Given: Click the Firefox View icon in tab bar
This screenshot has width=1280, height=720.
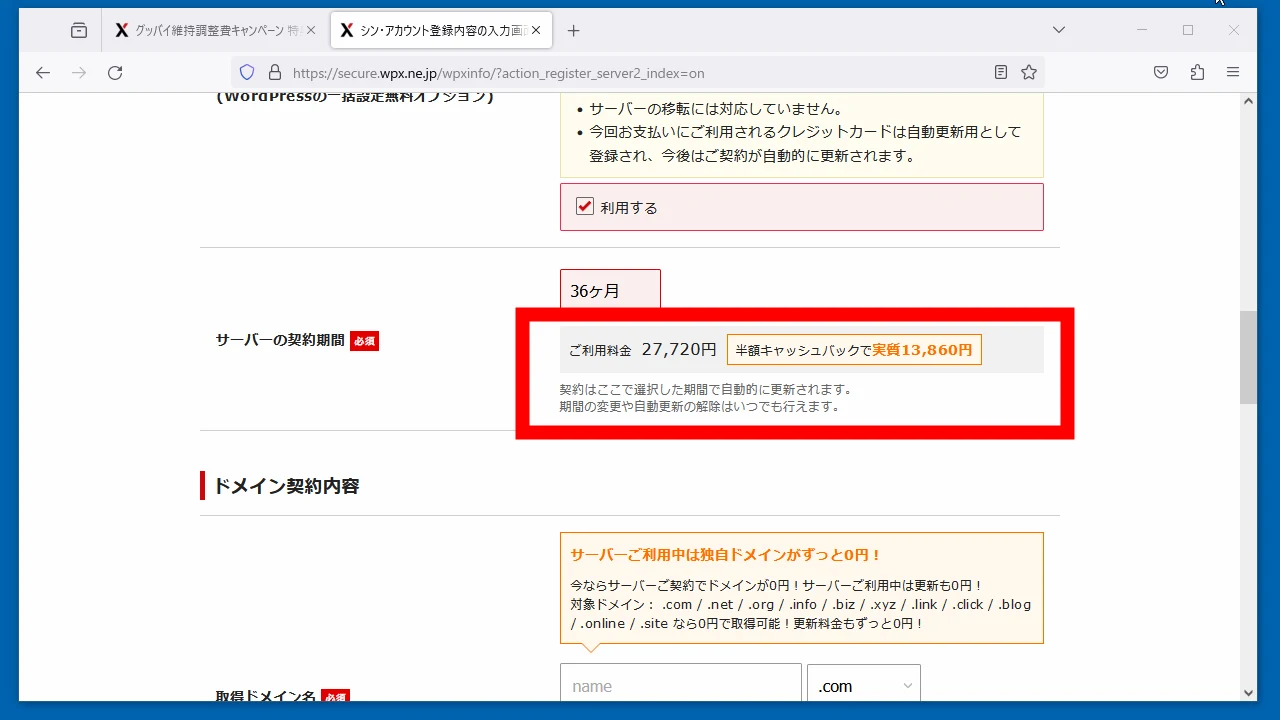Looking at the screenshot, I should coord(79,31).
